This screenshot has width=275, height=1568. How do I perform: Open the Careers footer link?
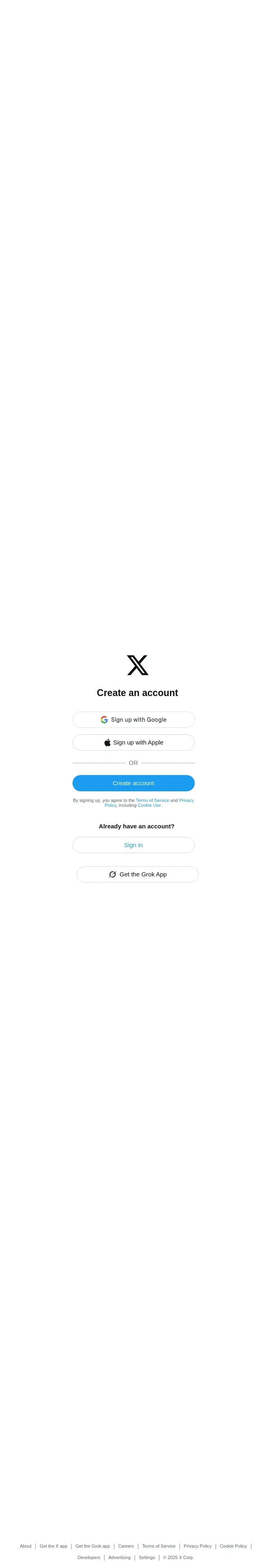tap(126, 1546)
